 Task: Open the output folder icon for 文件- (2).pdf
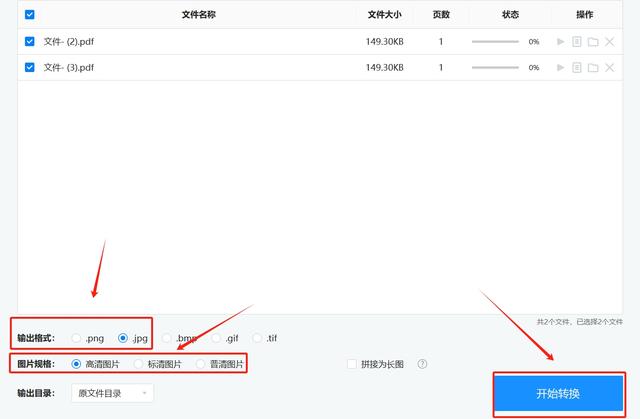(x=593, y=42)
